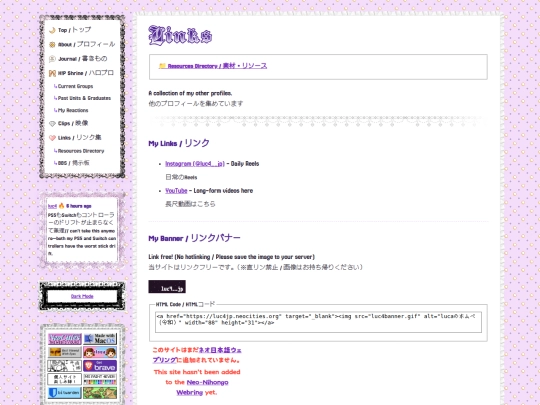Viewport: 540px width, 405px height.
Task: Click the folder icon before Resources Directory link
Action: [162, 65]
